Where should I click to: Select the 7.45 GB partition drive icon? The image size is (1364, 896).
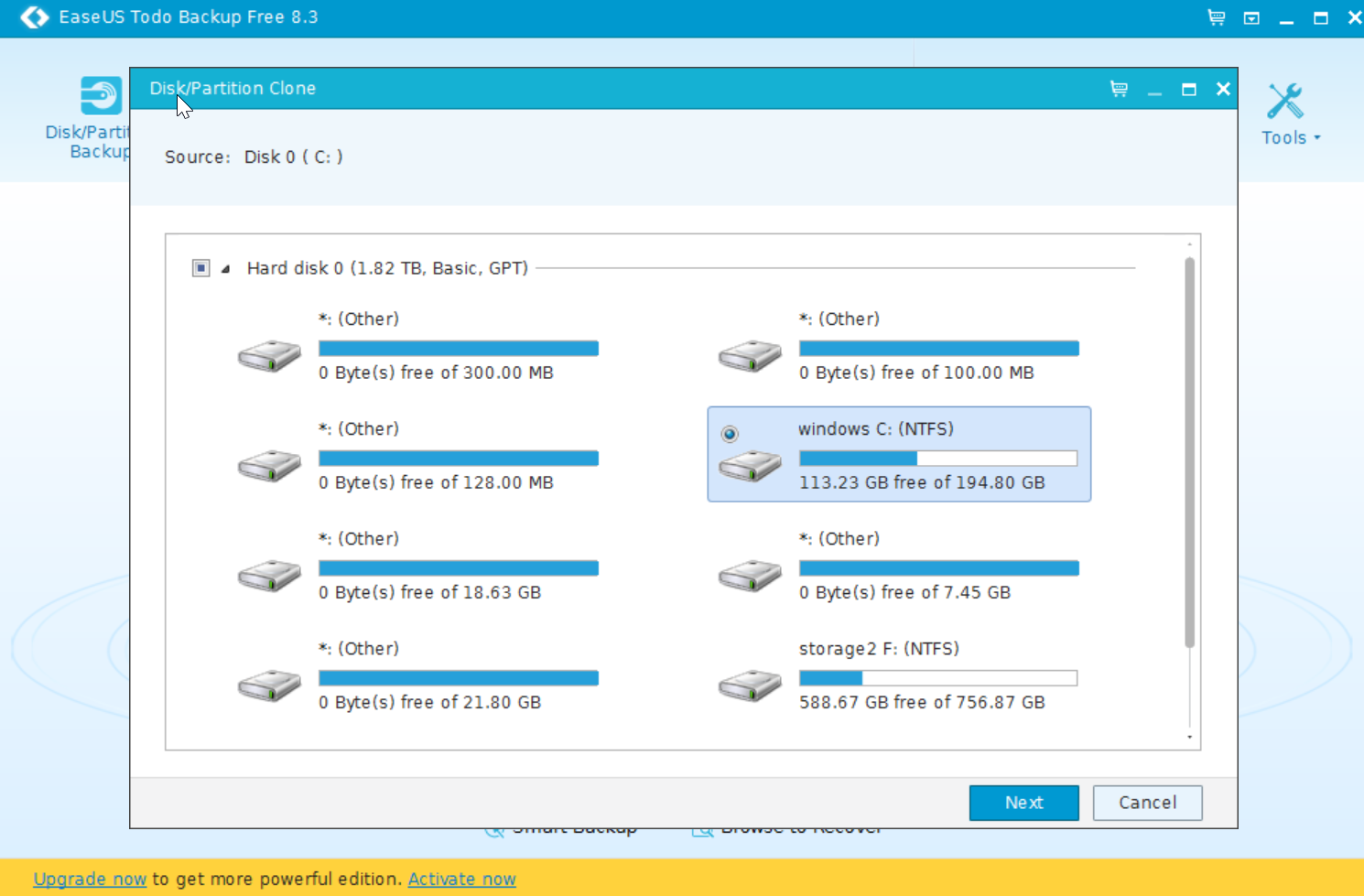click(x=750, y=575)
